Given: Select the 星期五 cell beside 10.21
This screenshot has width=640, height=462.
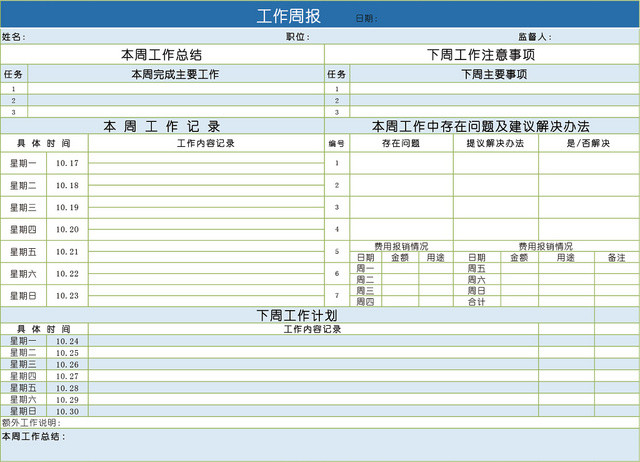Looking at the screenshot, I should tap(23, 252).
